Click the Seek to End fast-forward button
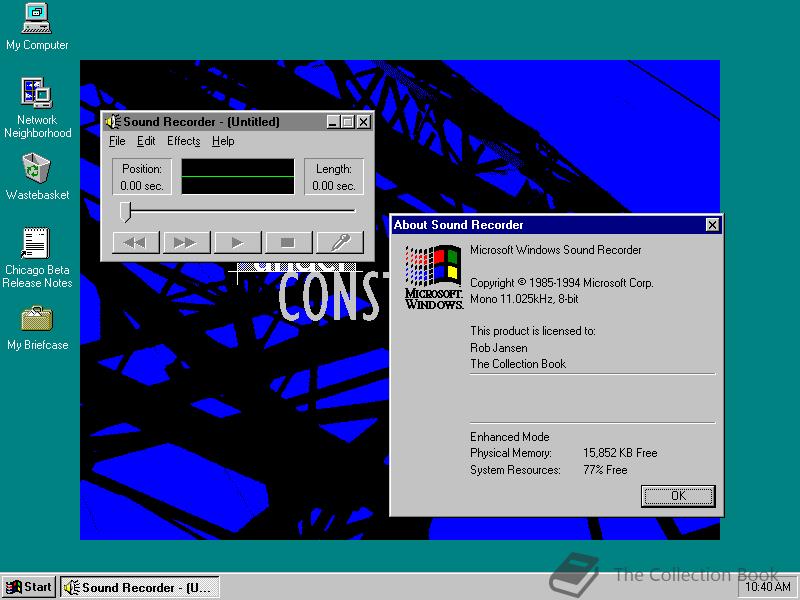 (x=187, y=242)
